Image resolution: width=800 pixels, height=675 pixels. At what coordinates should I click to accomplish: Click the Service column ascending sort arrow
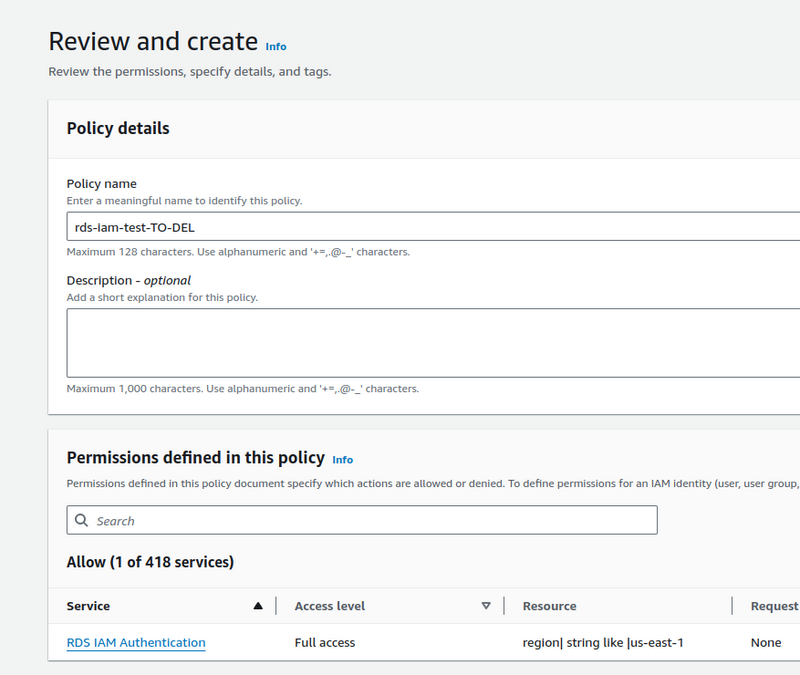258,606
